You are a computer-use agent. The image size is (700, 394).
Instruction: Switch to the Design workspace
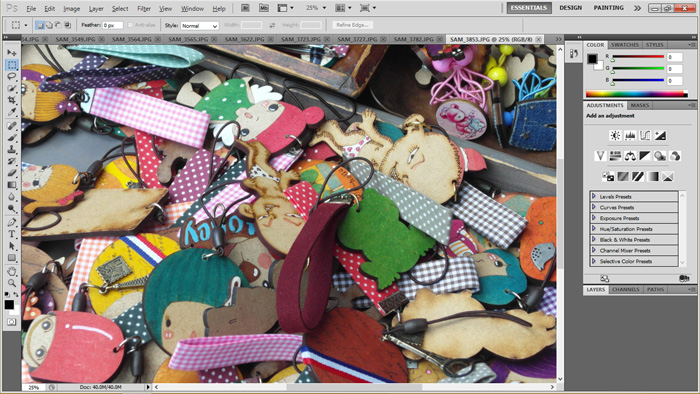[x=570, y=8]
